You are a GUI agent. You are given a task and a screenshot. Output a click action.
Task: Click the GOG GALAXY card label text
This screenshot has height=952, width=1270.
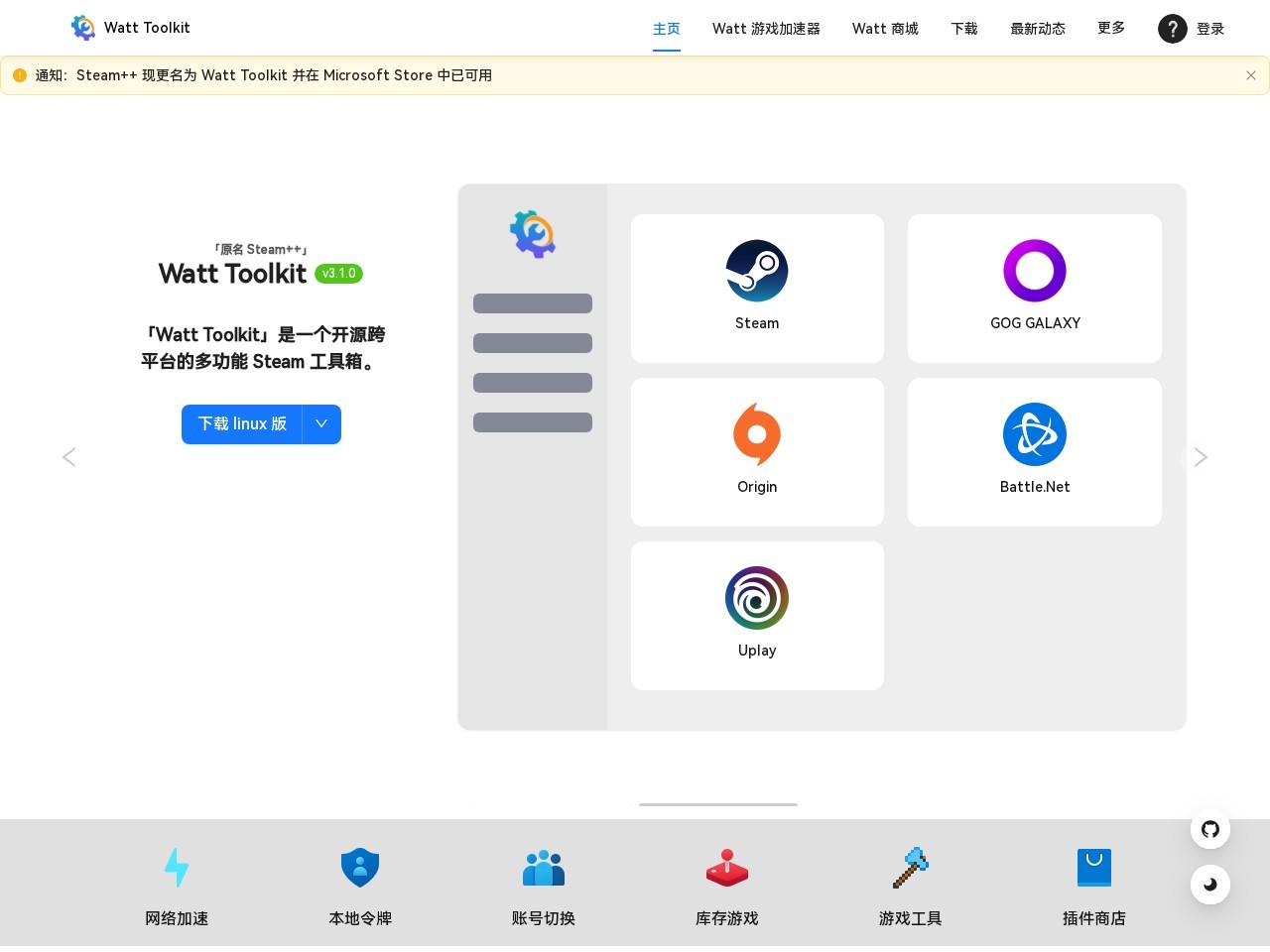pos(1035,323)
